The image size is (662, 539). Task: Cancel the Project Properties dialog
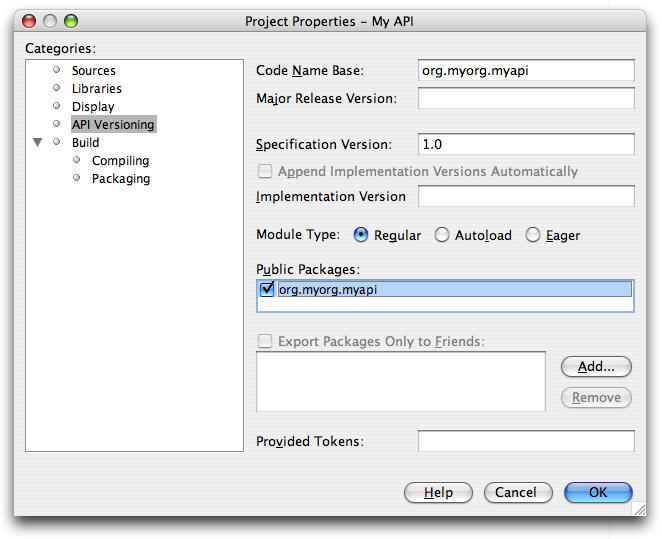coord(517,492)
